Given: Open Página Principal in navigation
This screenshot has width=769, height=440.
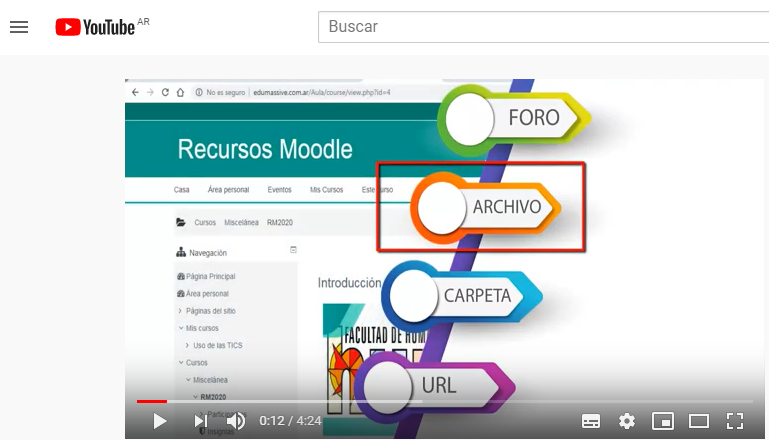Looking at the screenshot, I should (x=211, y=276).
